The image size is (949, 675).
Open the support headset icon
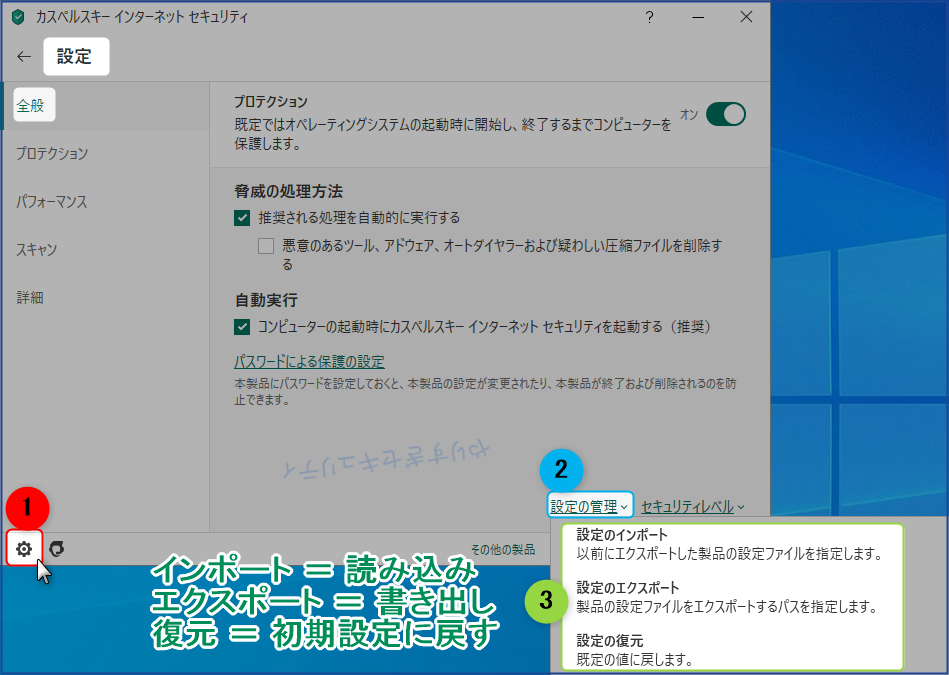pos(56,548)
